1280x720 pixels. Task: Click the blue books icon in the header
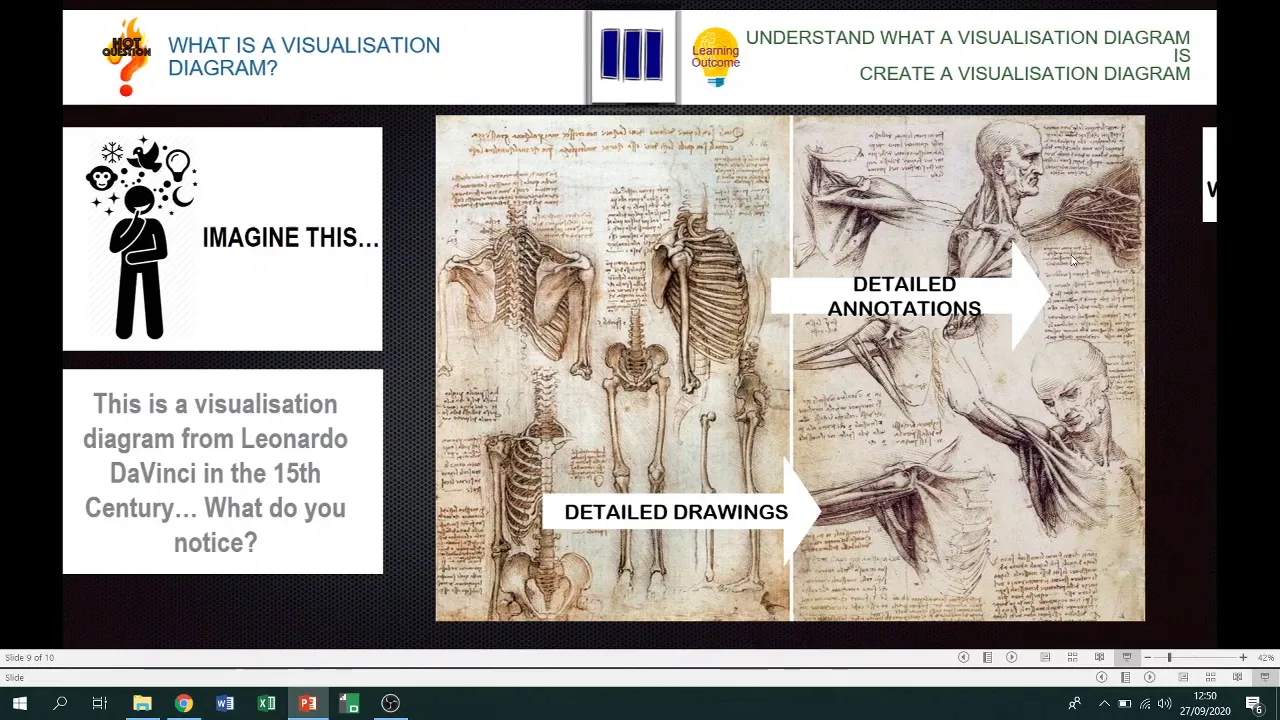point(632,54)
